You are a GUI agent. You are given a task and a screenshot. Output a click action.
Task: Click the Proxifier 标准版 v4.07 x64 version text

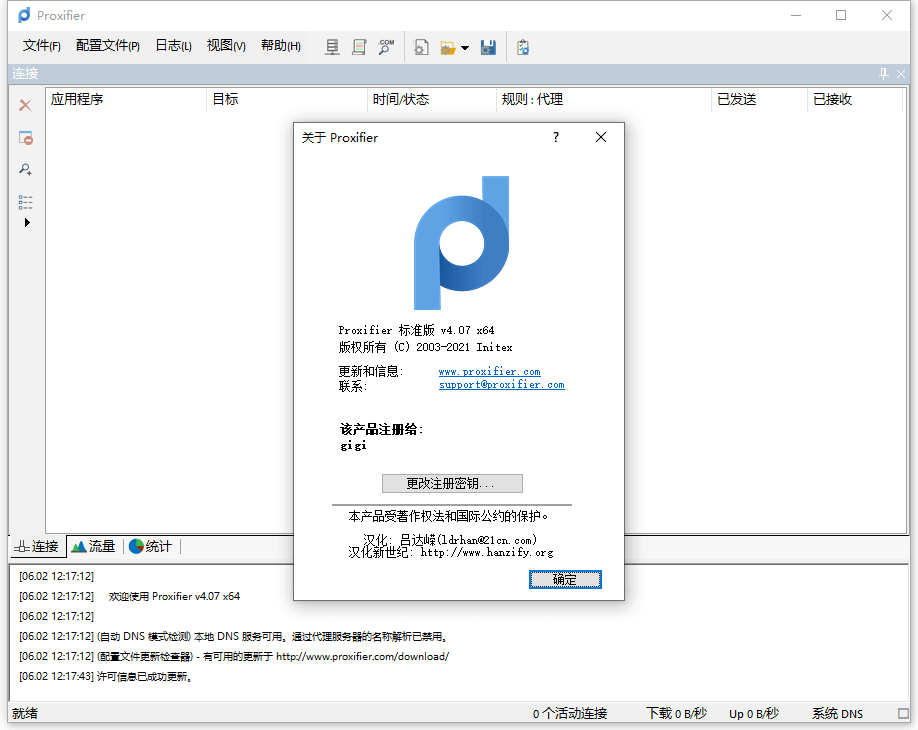tap(416, 330)
